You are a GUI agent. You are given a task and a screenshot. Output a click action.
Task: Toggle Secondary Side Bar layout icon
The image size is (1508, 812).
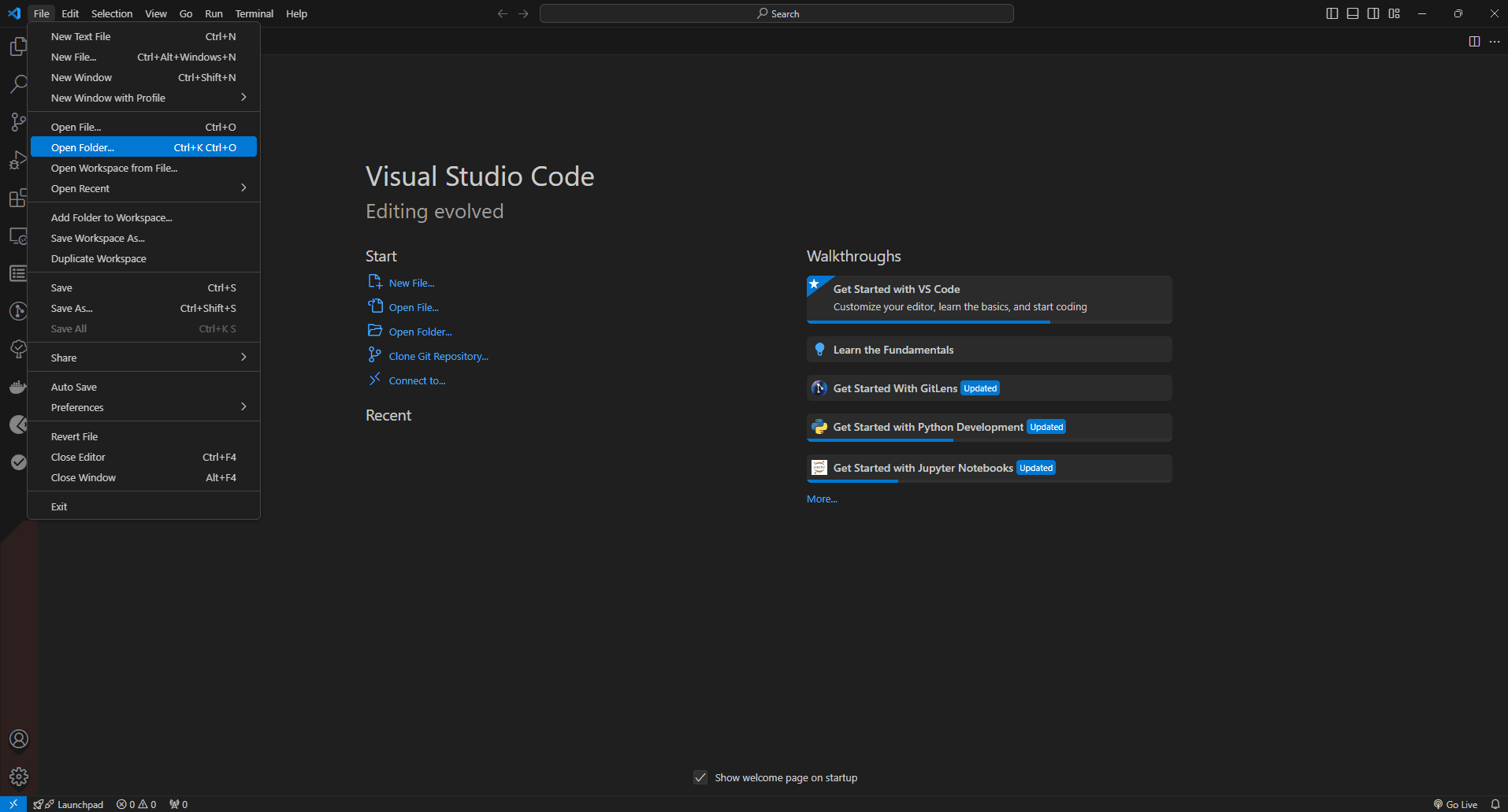(1373, 13)
